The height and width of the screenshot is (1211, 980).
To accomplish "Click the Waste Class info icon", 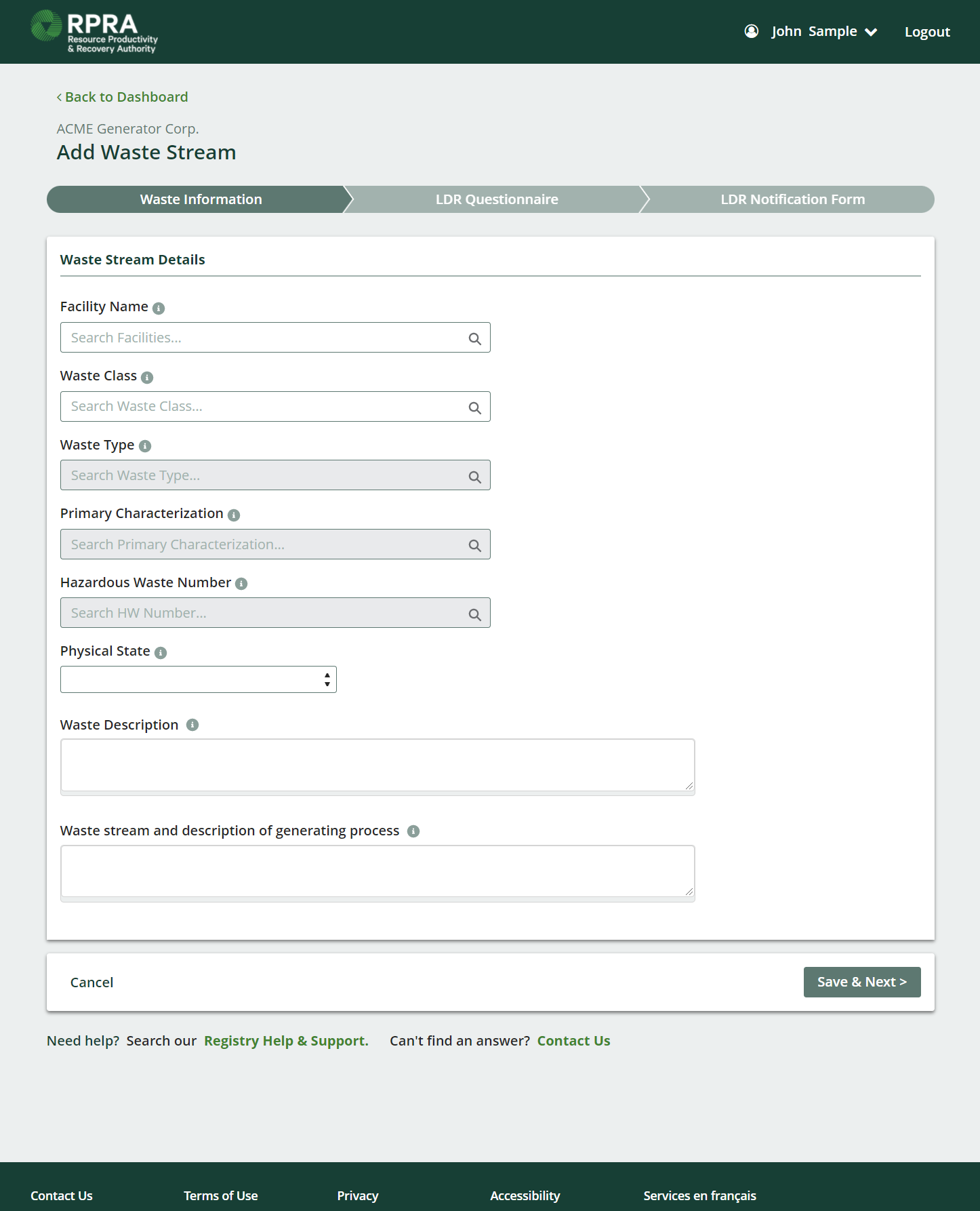I will tap(147, 378).
